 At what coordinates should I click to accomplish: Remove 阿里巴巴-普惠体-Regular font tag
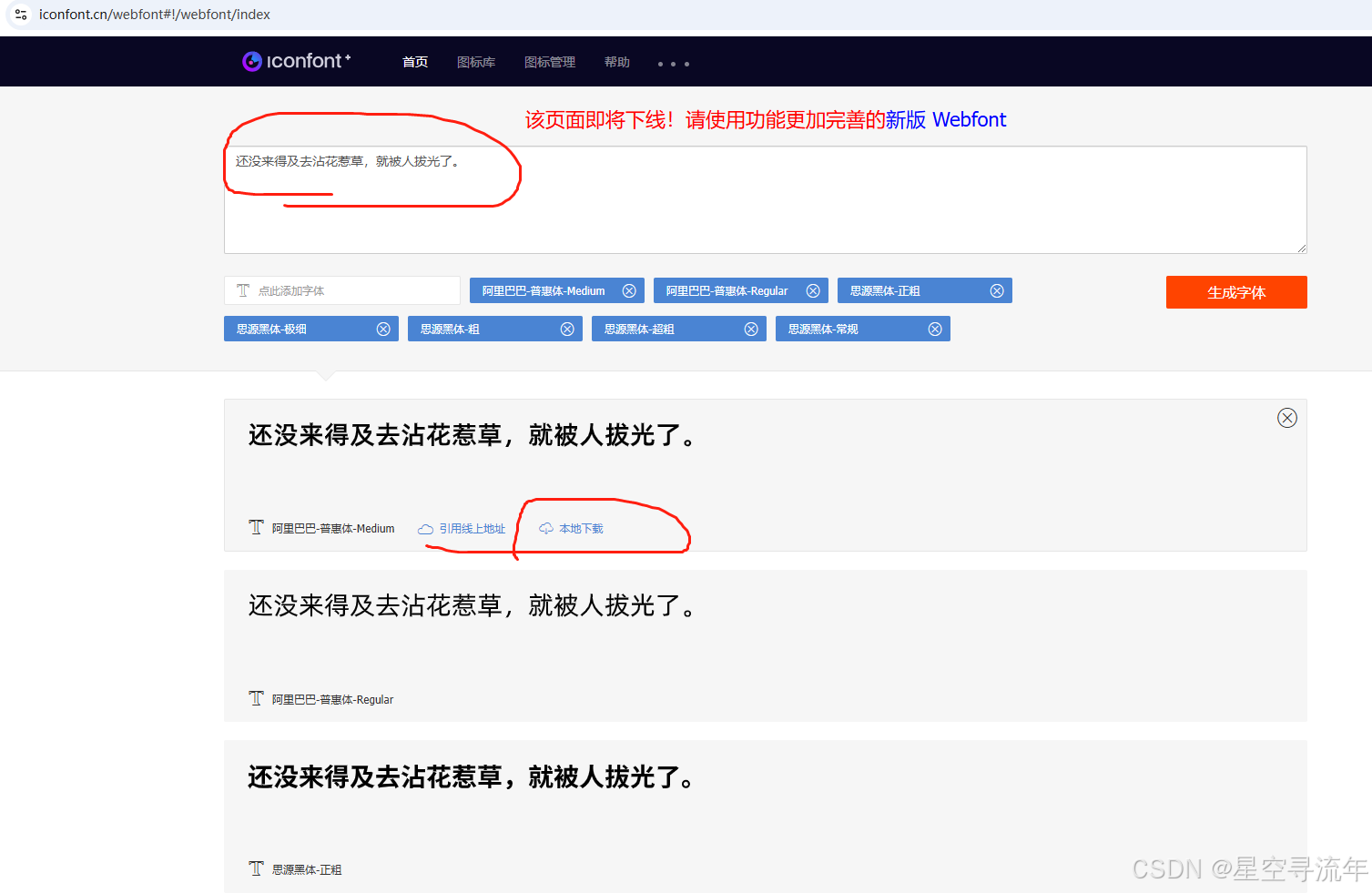coord(813,290)
